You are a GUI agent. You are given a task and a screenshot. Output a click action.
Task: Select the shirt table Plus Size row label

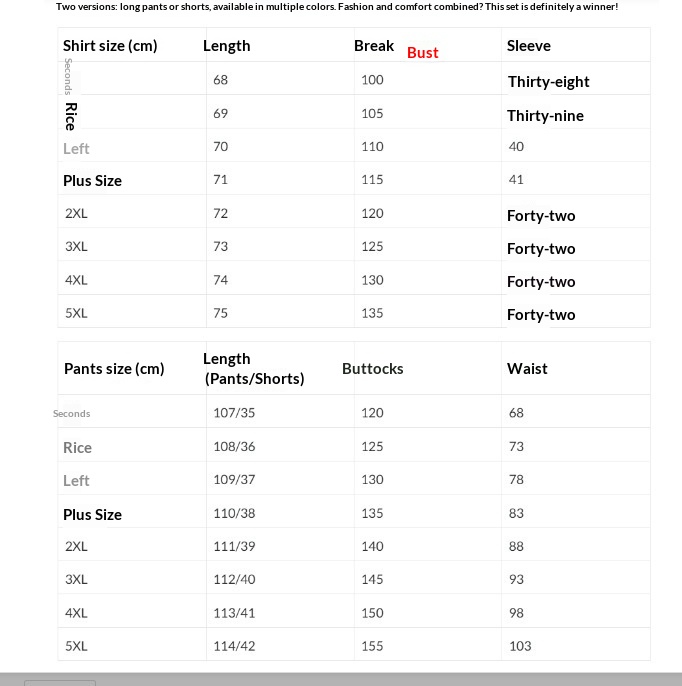pyautogui.click(x=92, y=181)
